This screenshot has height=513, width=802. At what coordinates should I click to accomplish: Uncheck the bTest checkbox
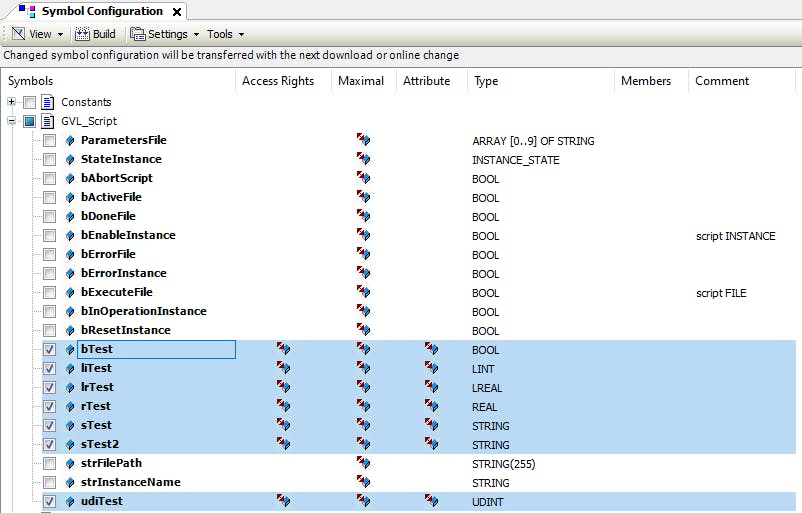pos(49,349)
